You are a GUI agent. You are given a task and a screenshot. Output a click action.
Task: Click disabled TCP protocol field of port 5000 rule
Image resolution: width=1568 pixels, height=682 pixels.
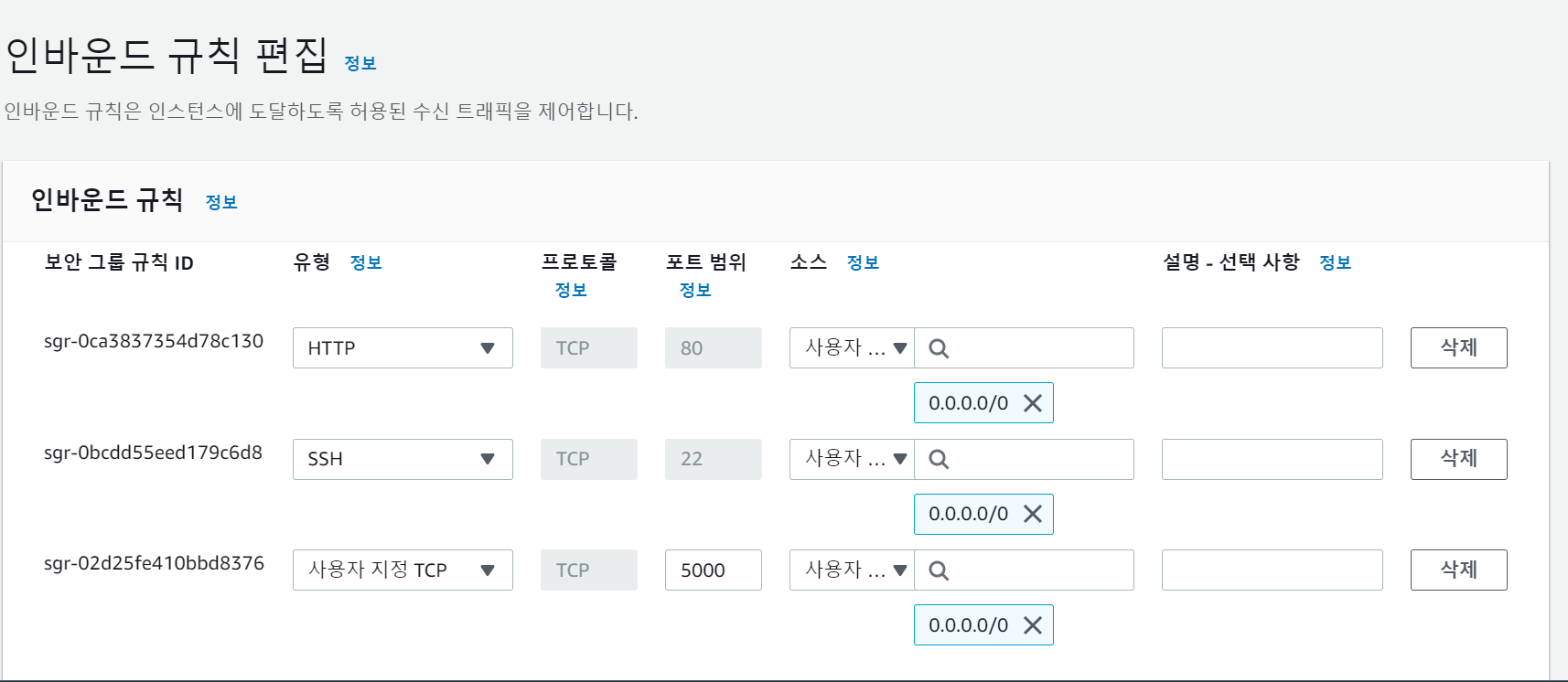[x=589, y=570]
